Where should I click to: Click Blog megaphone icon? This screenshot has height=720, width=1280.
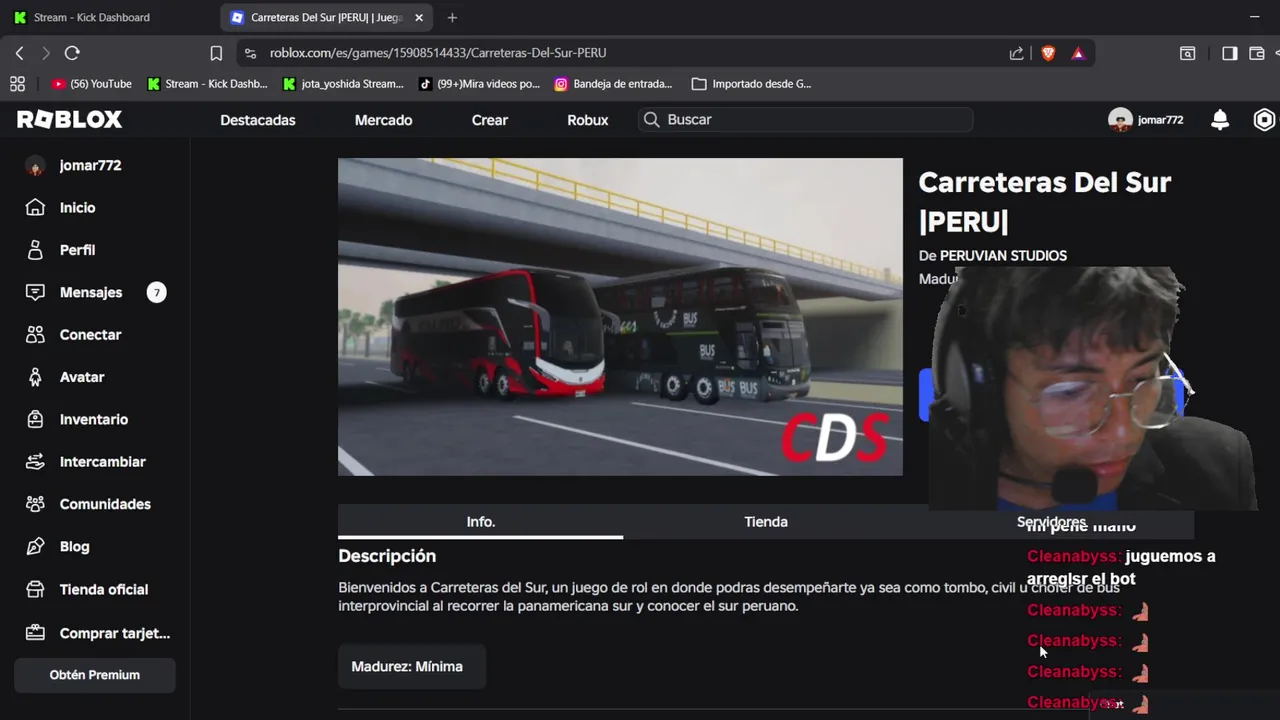35,547
